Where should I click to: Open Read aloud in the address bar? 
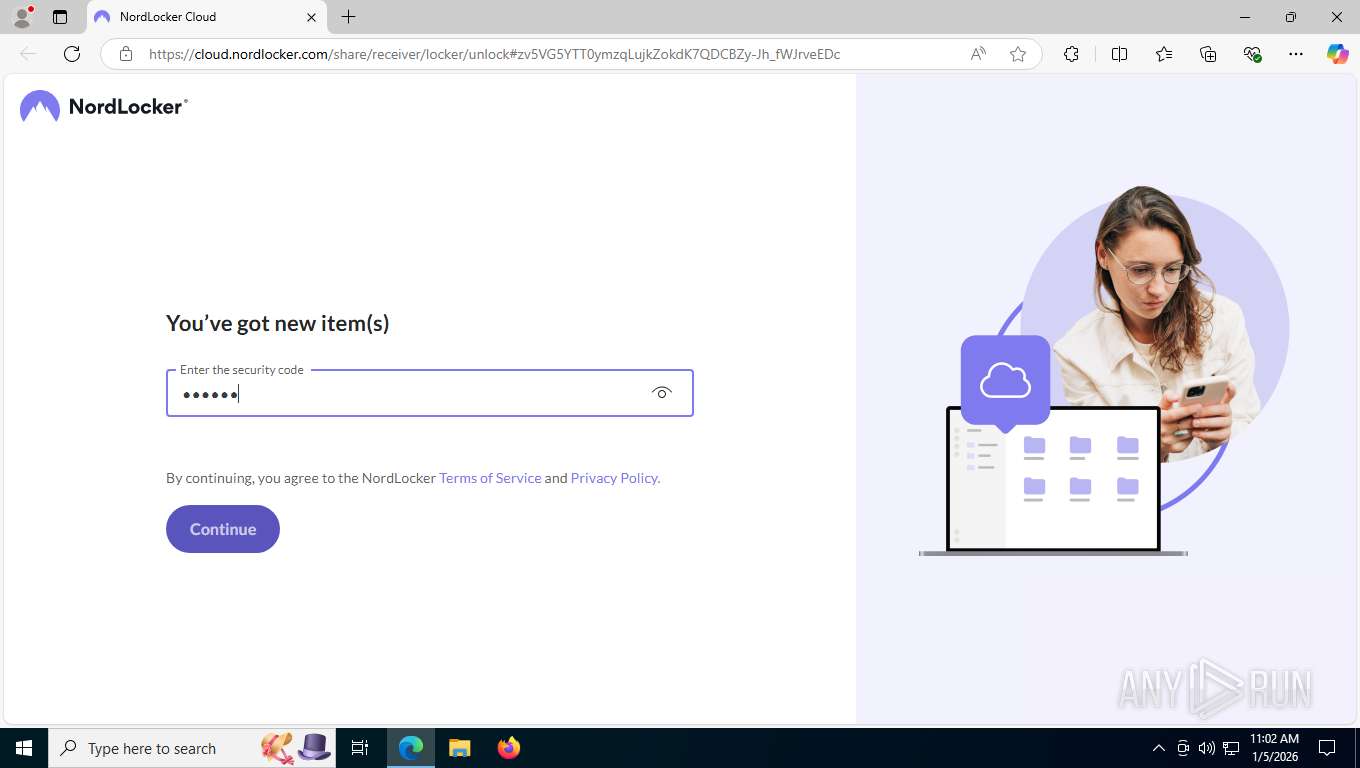[x=978, y=54]
